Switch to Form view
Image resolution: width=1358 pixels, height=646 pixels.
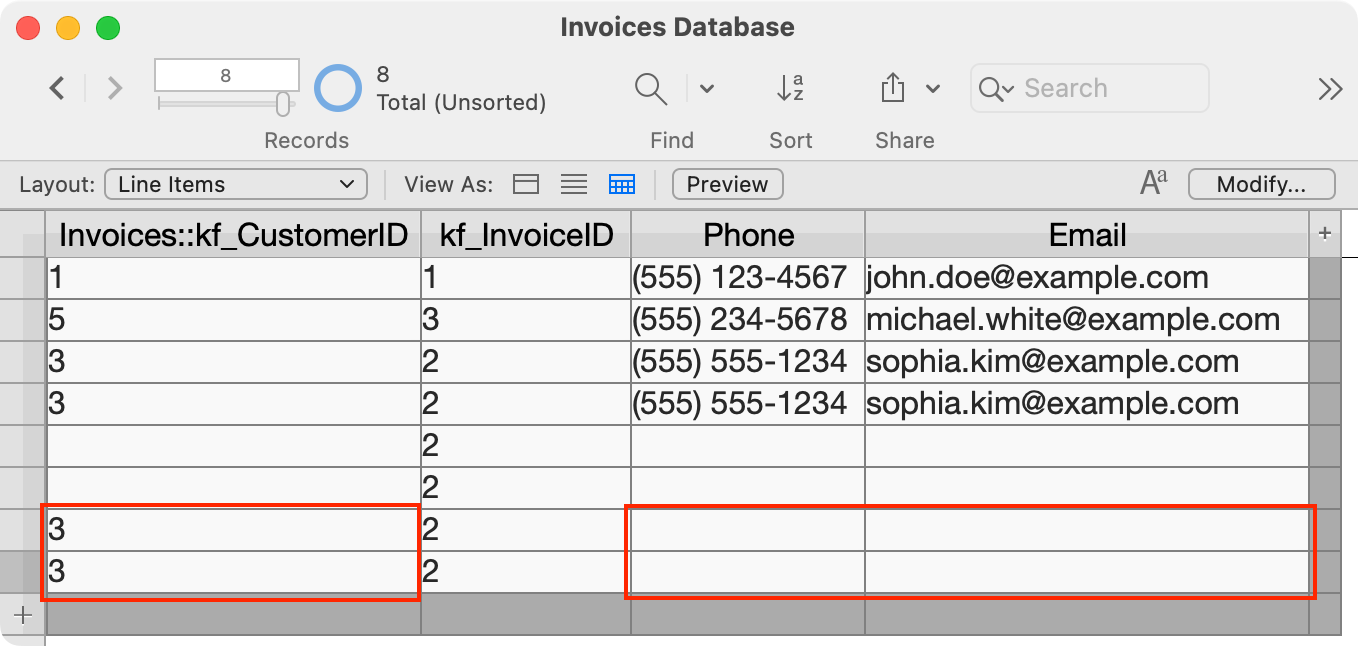point(525,185)
